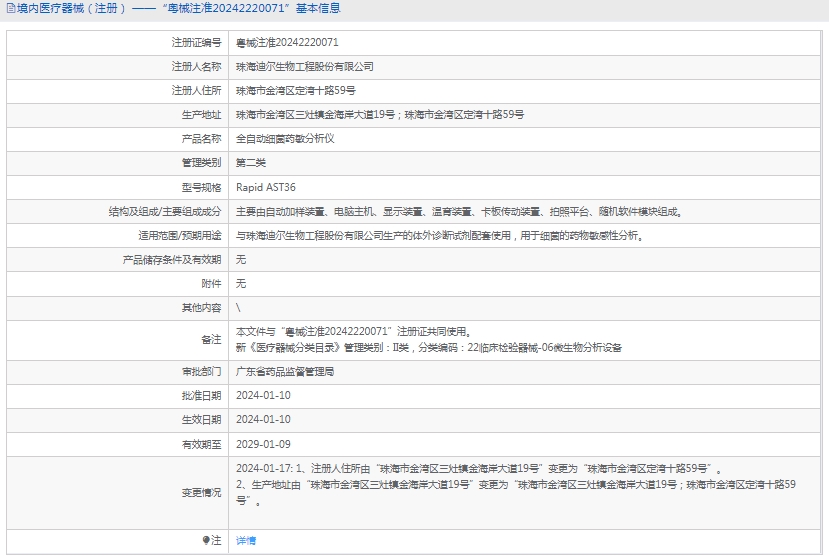Open the 详情 details link
Image resolution: width=829 pixels, height=557 pixels.
(x=246, y=540)
